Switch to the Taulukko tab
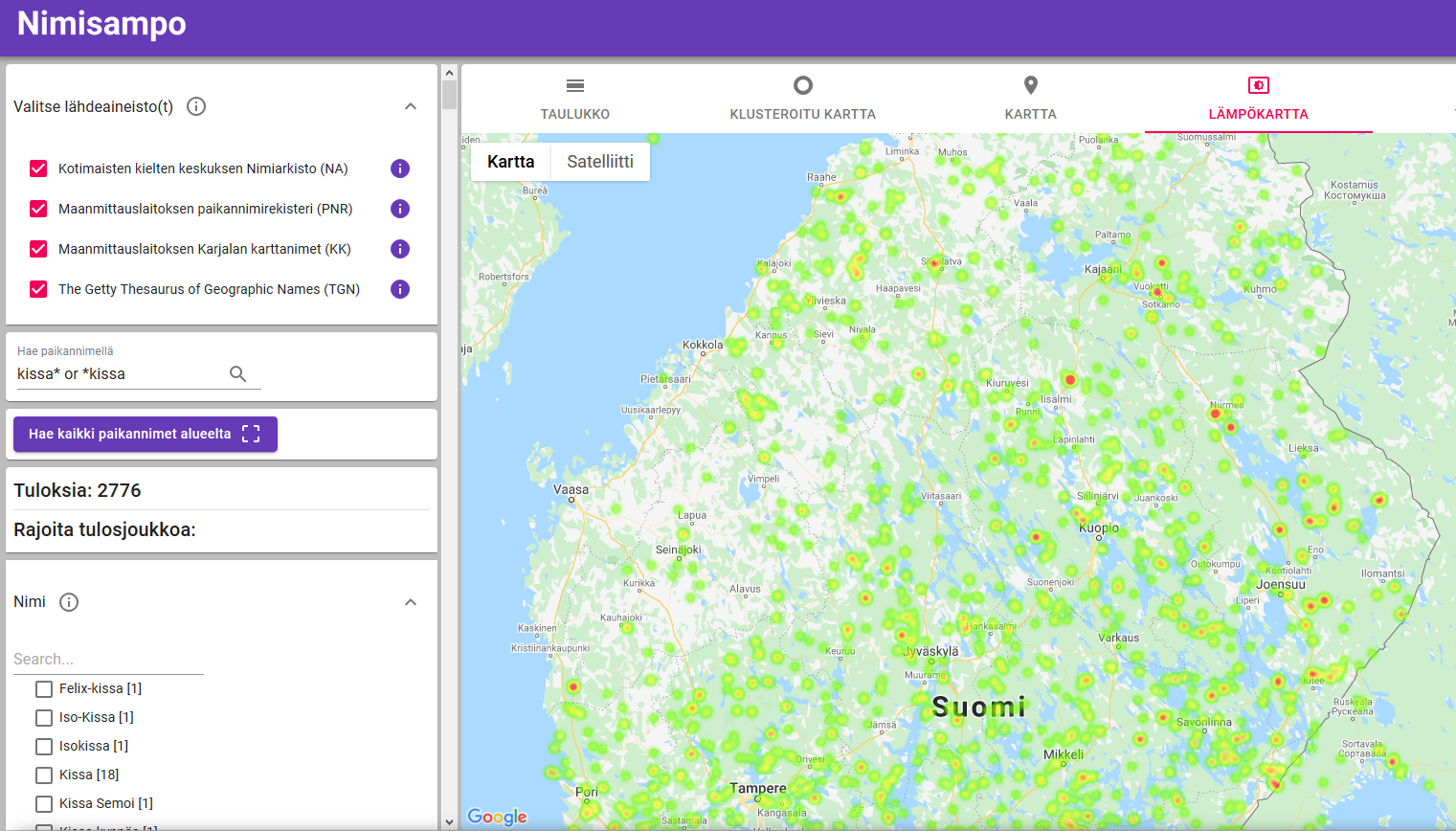 pos(575,99)
